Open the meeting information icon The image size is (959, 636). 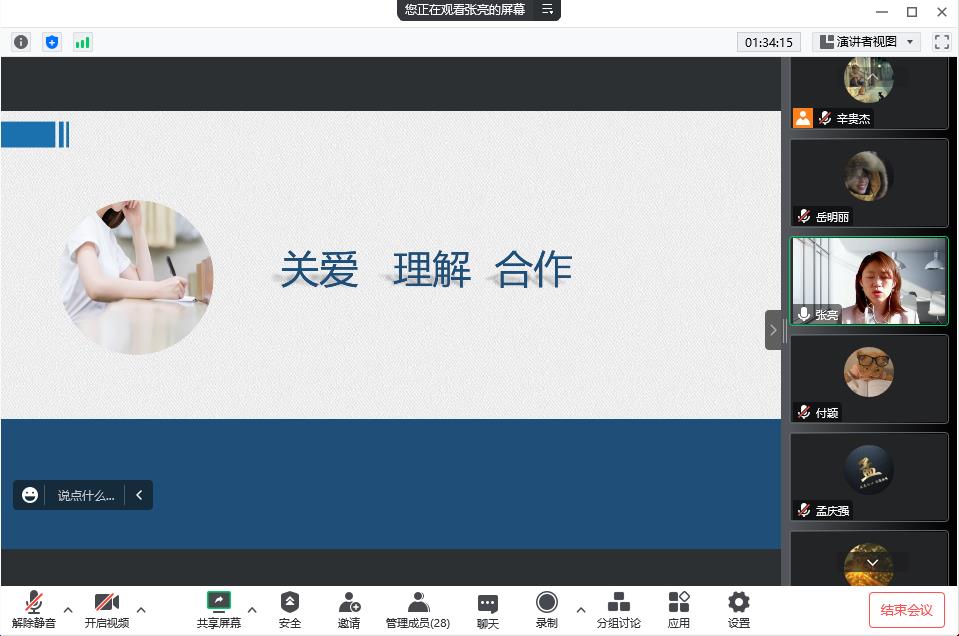[21, 42]
